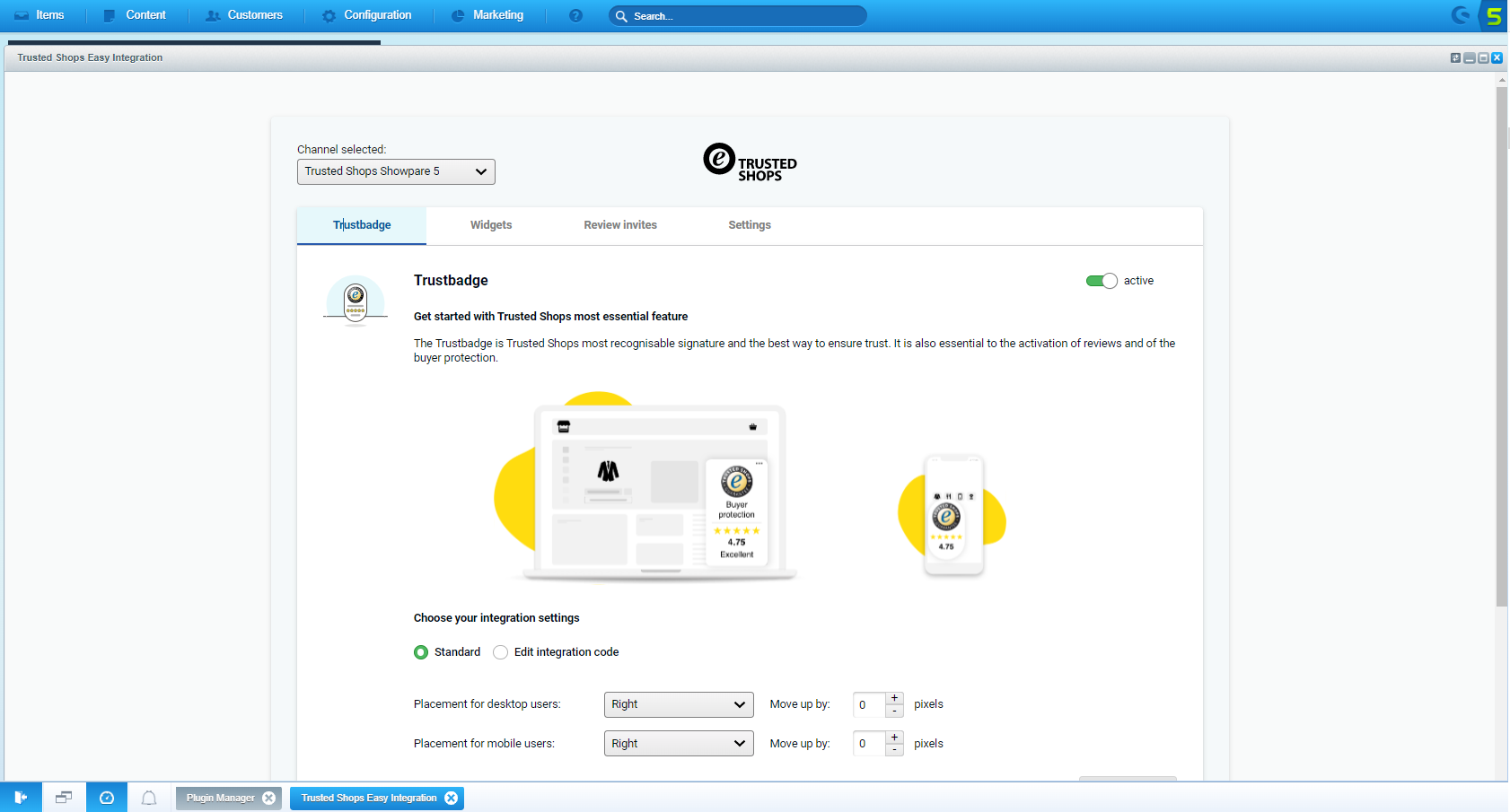
Task: Open the notifications bell icon
Action: [149, 798]
